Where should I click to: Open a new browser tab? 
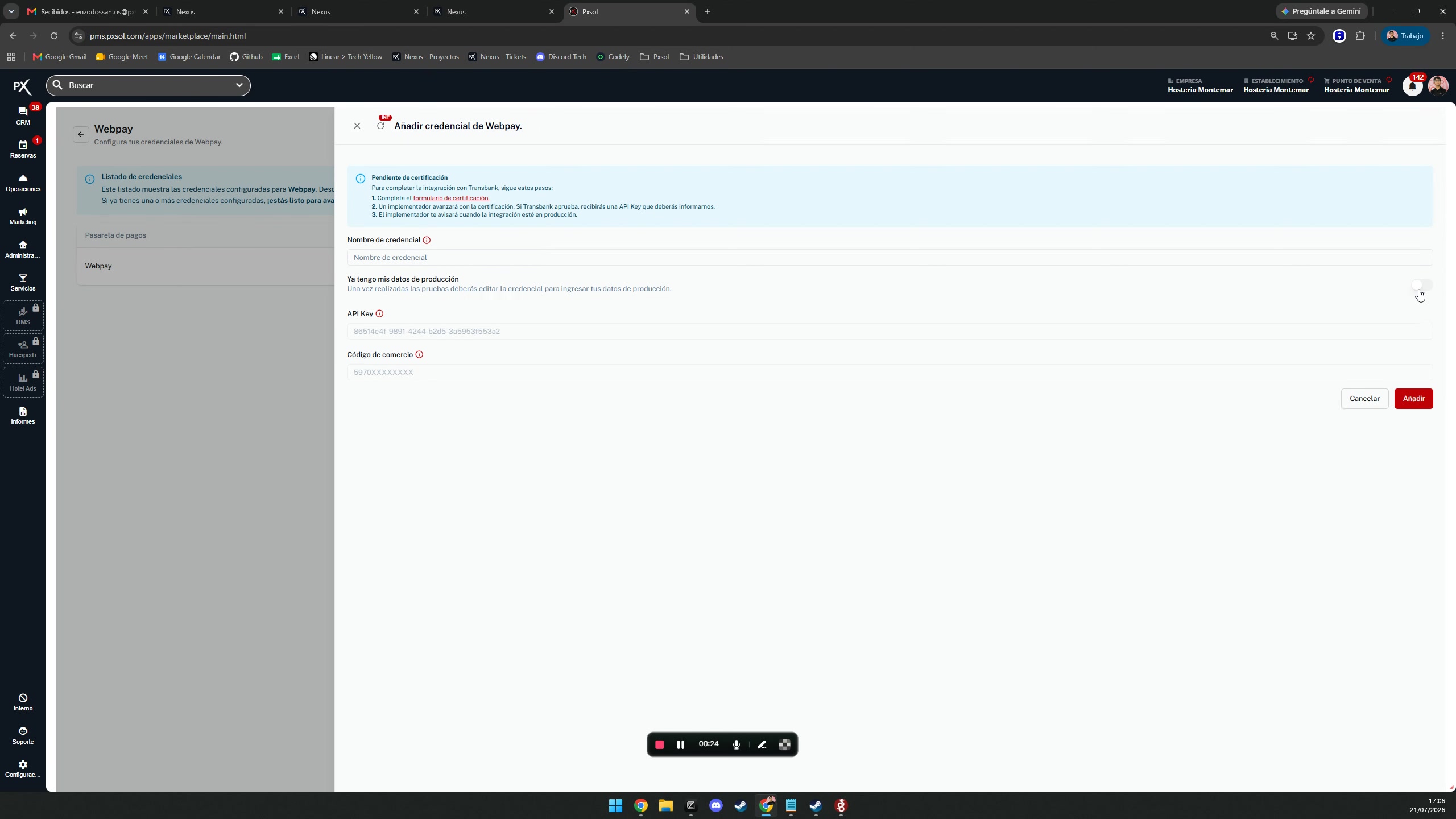click(x=708, y=11)
